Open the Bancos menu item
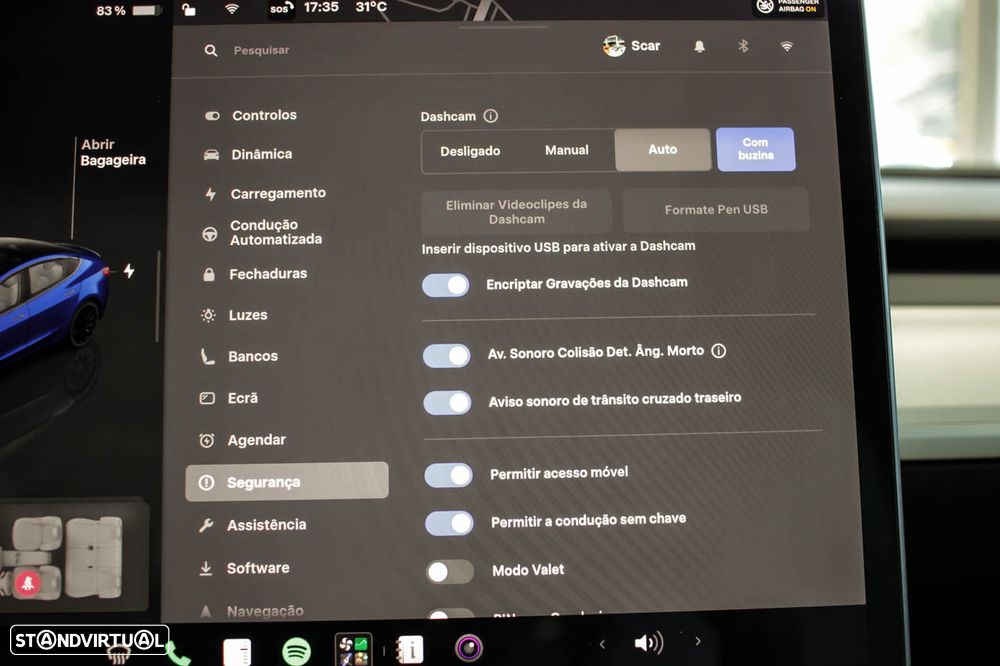 click(x=239, y=356)
